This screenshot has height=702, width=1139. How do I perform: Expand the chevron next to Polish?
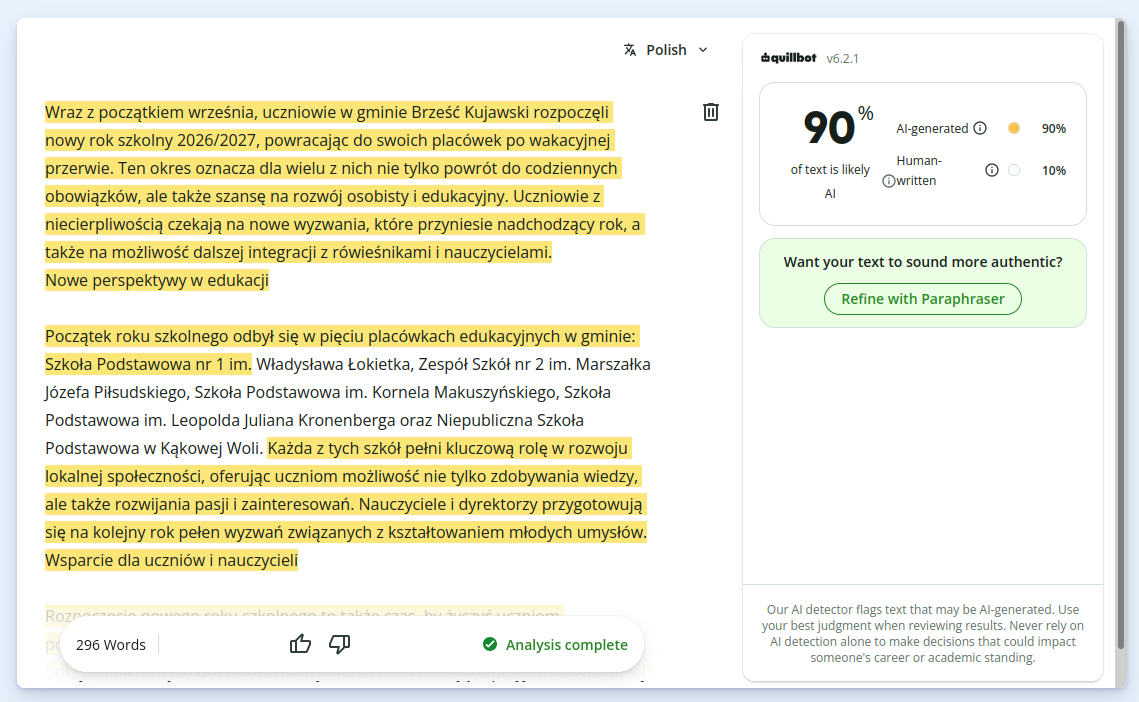[x=702, y=50]
